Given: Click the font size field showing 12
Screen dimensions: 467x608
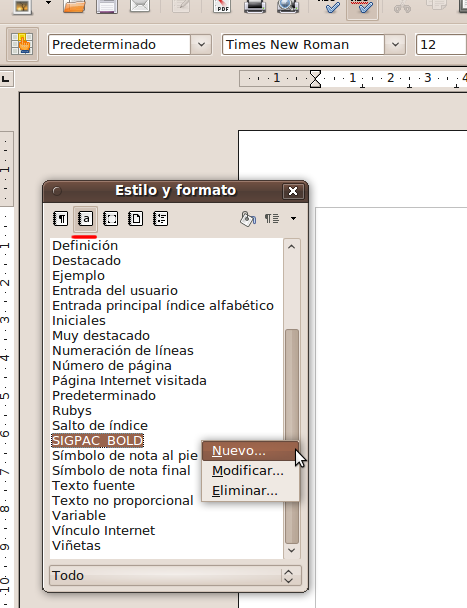Looking at the screenshot, I should pyautogui.click(x=441, y=45).
